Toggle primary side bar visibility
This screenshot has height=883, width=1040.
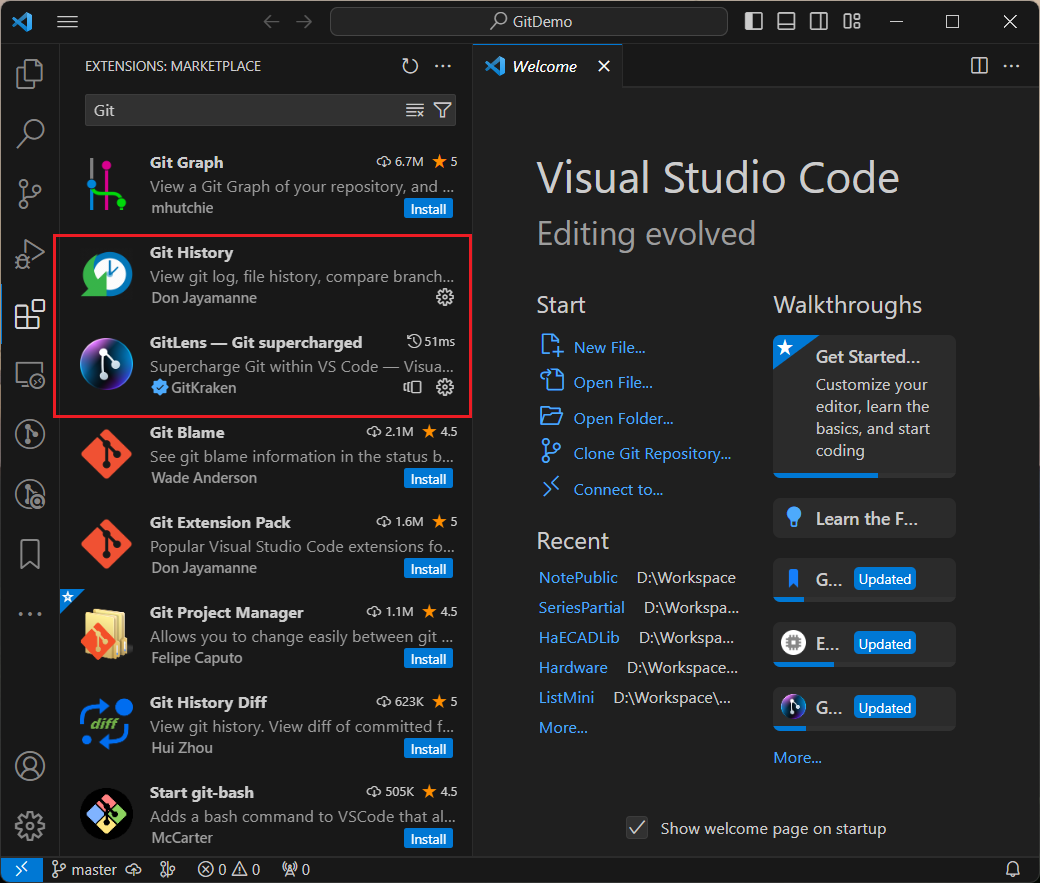point(753,22)
